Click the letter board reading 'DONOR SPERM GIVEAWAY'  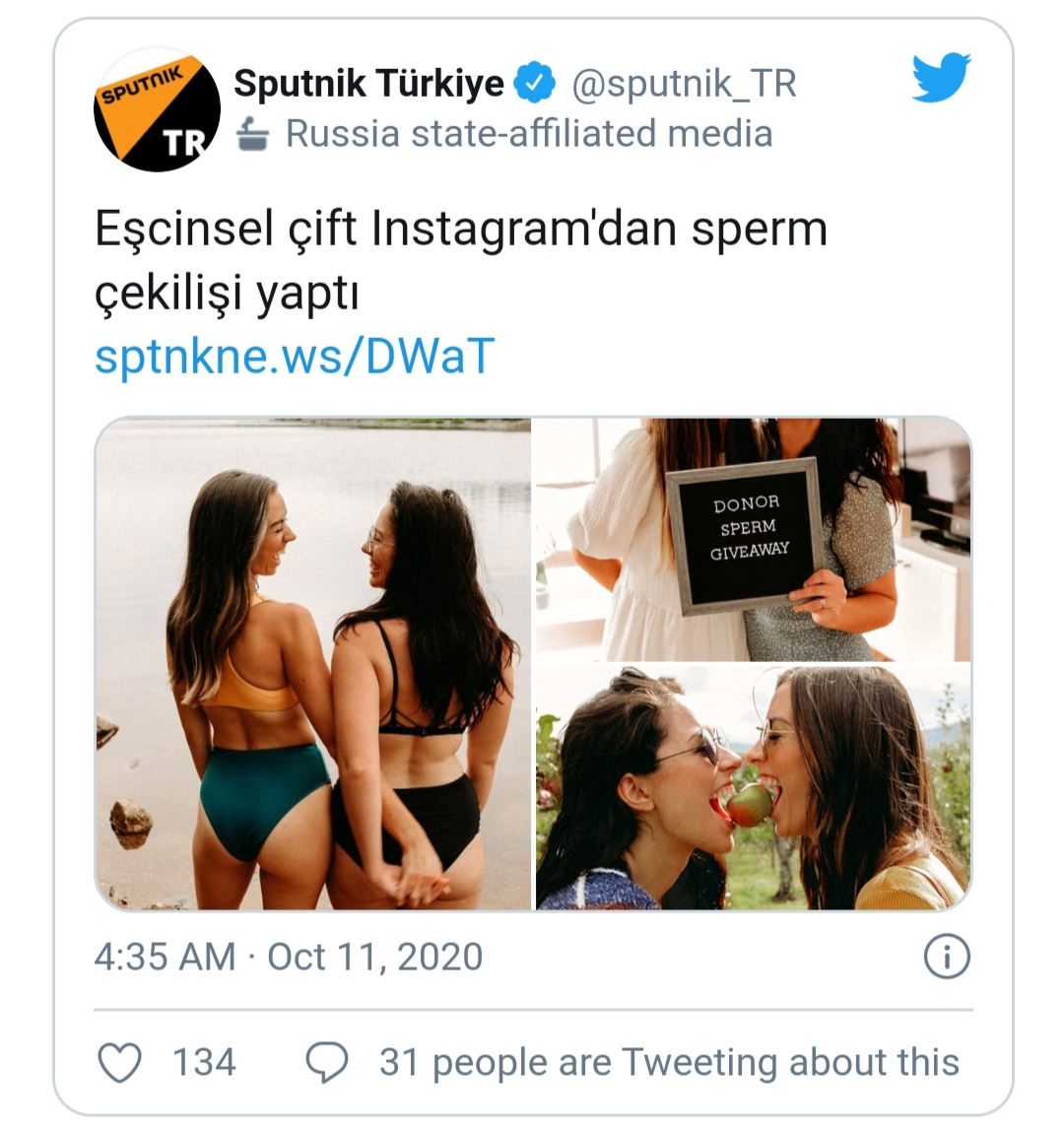[x=748, y=534]
